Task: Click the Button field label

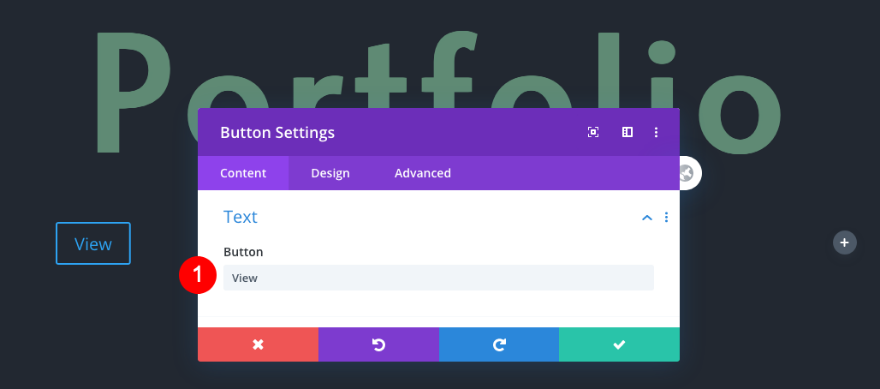Action: click(x=243, y=252)
